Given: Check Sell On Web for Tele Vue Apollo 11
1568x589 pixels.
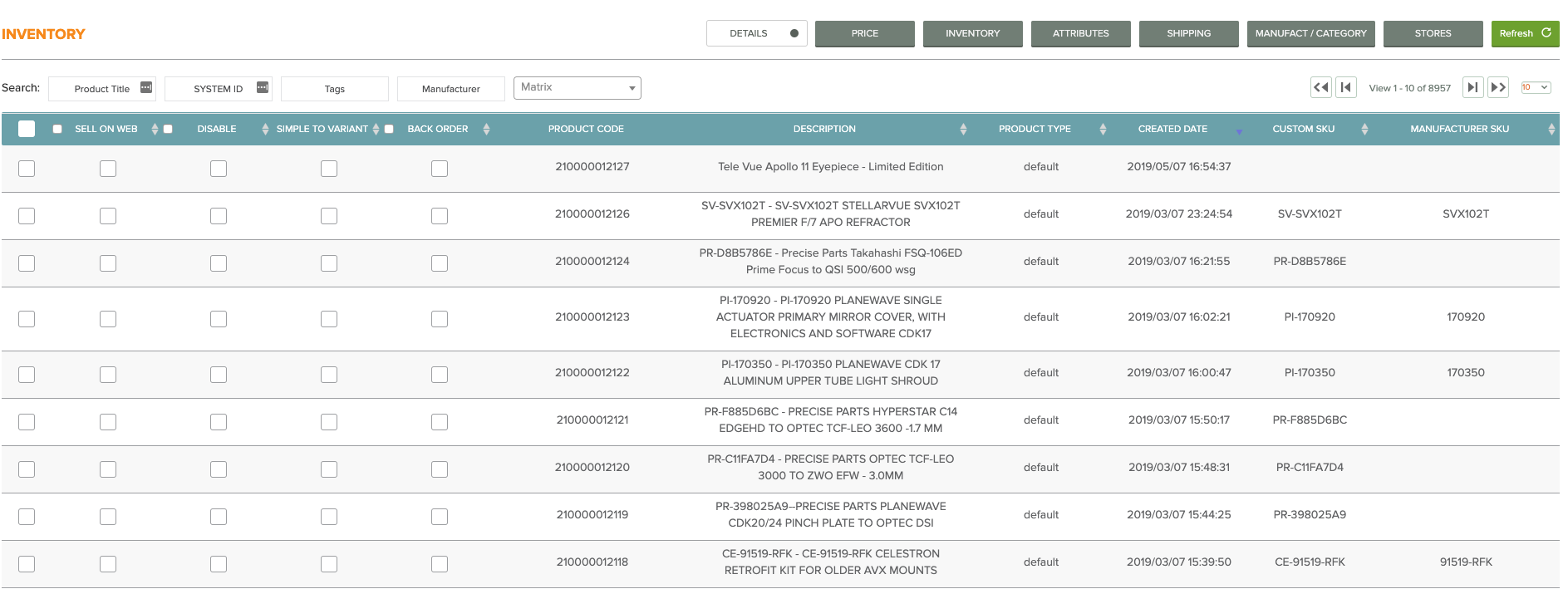Looking at the screenshot, I should click(108, 169).
